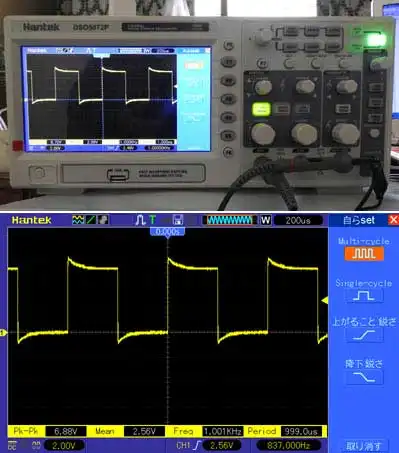Click the Multi-cycle label
Viewport: 399px width, 453px height.
364,241
